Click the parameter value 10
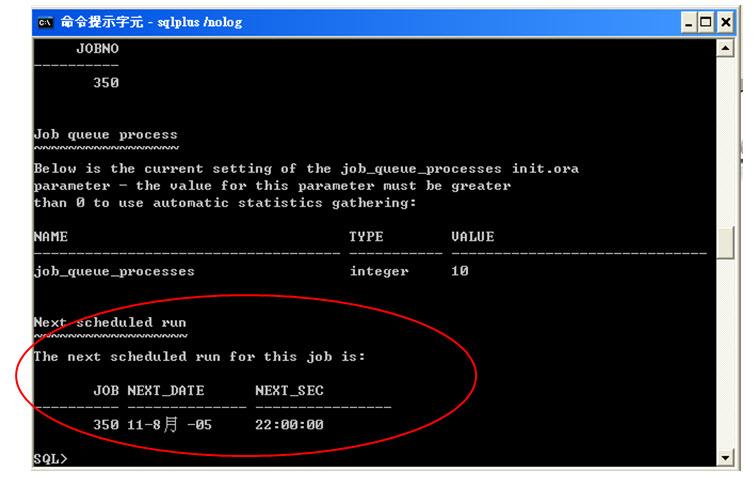Viewport: 753px width, 480px height. [460, 271]
